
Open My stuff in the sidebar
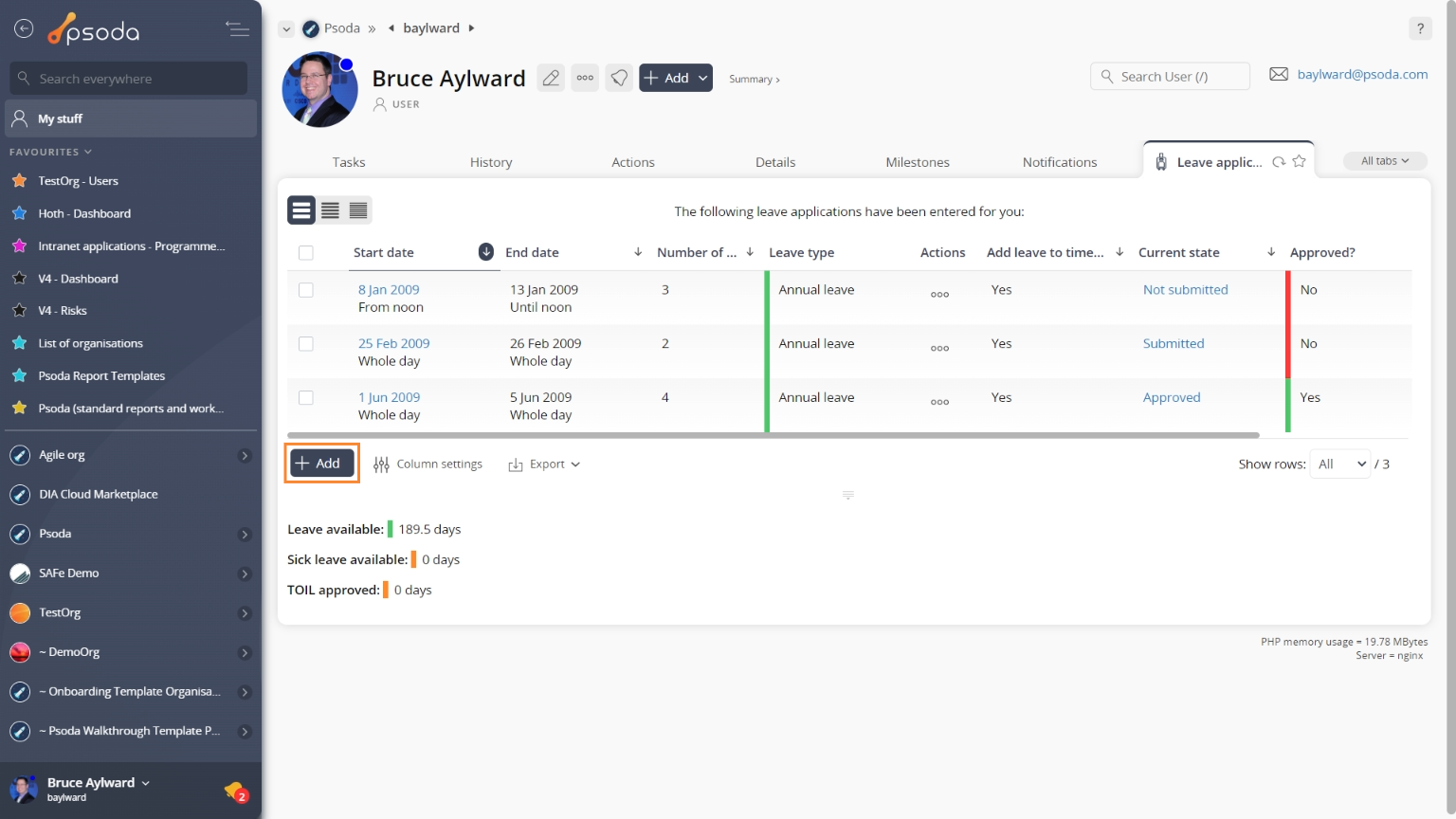131,118
